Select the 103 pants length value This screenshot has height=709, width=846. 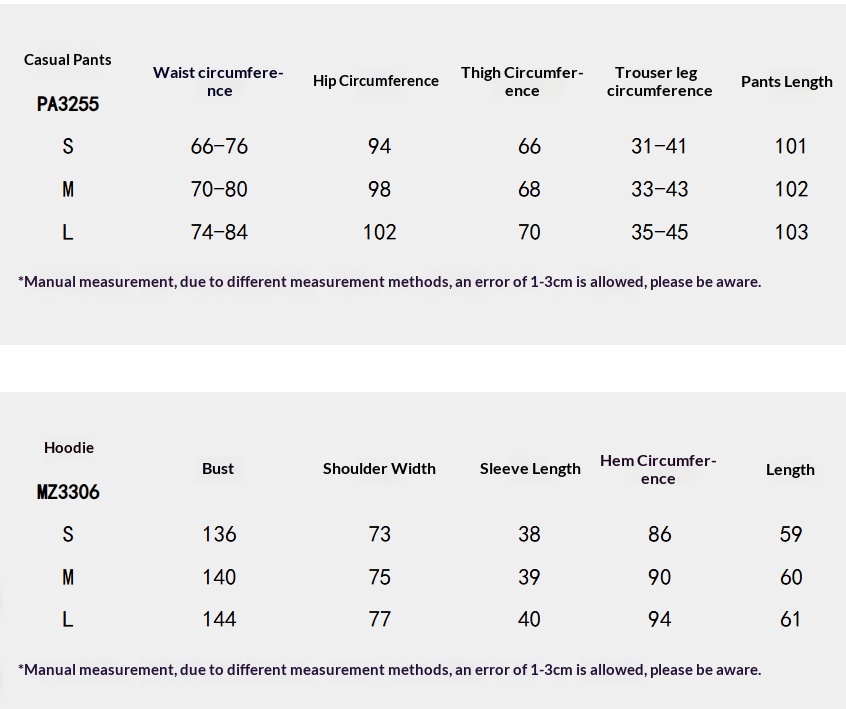tap(790, 232)
